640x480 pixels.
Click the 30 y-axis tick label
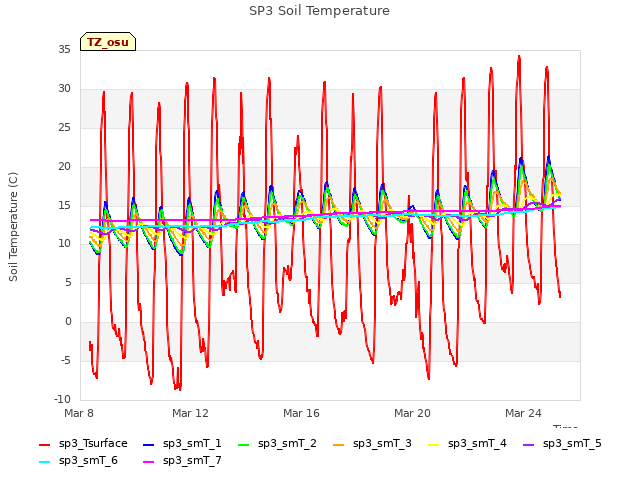click(x=64, y=88)
